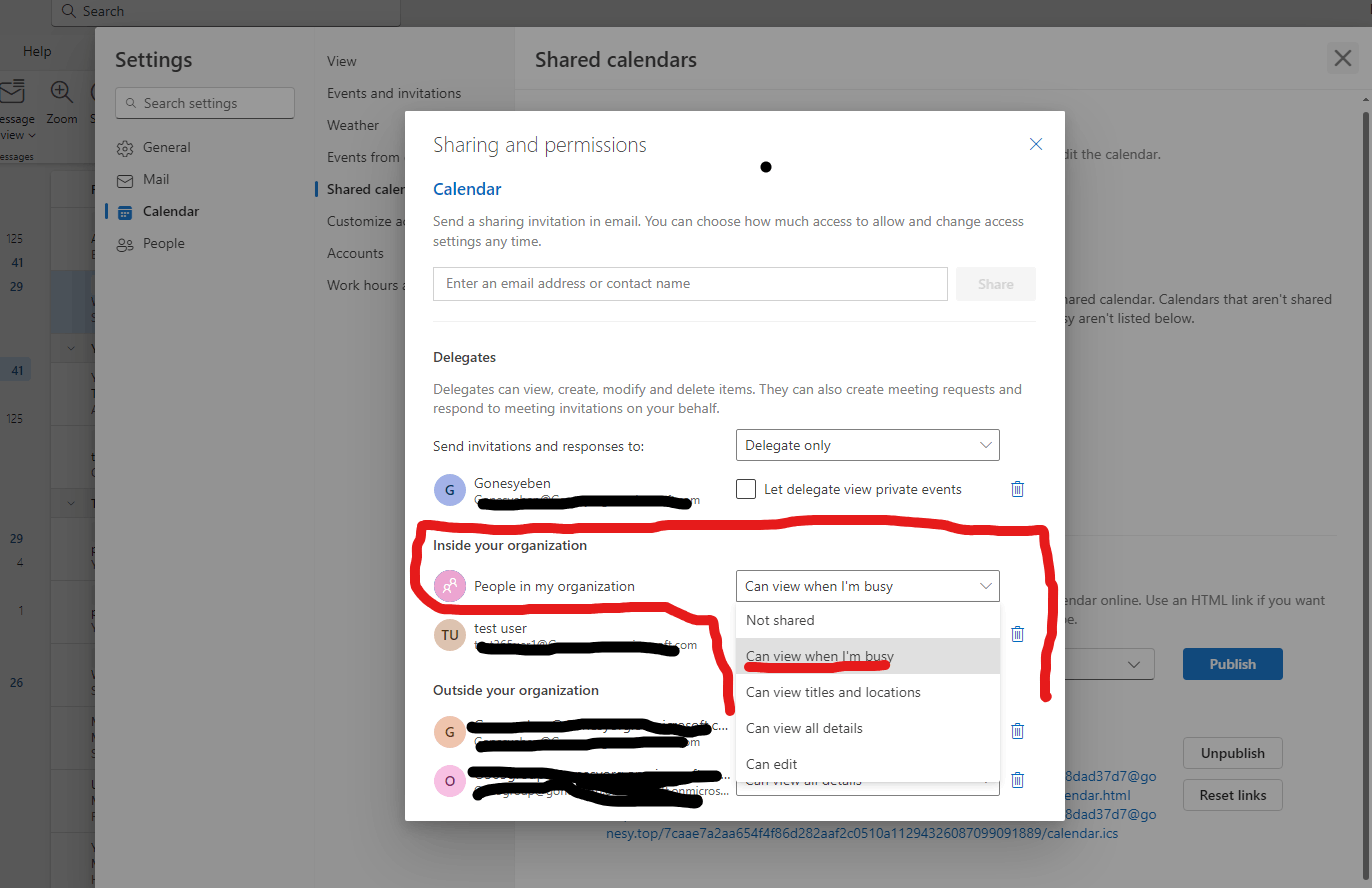Click People in my organization group avatar
The height and width of the screenshot is (888, 1372).
tap(450, 586)
